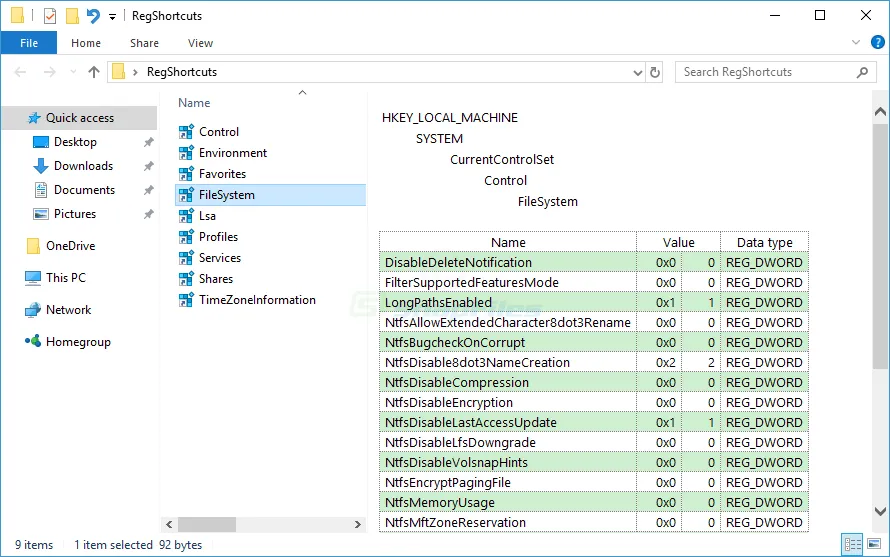Click the file list horizontal scrollbar thumb
890x557 pixels.
207,524
